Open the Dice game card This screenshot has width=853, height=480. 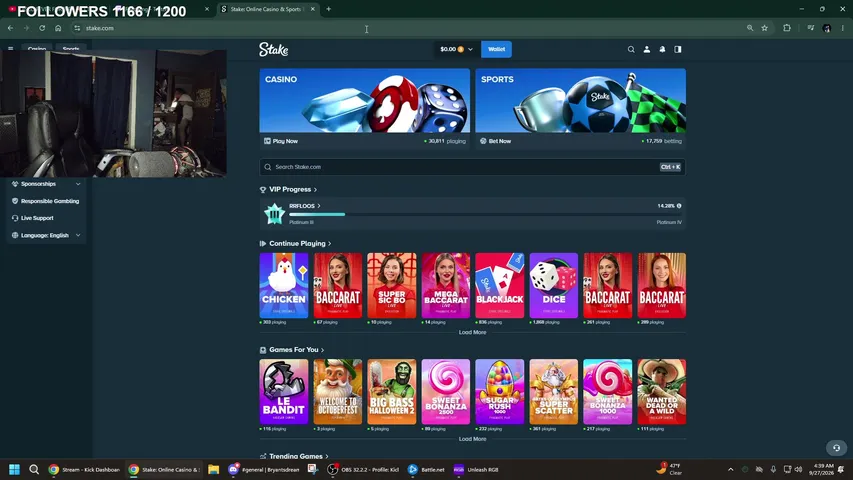click(x=554, y=286)
